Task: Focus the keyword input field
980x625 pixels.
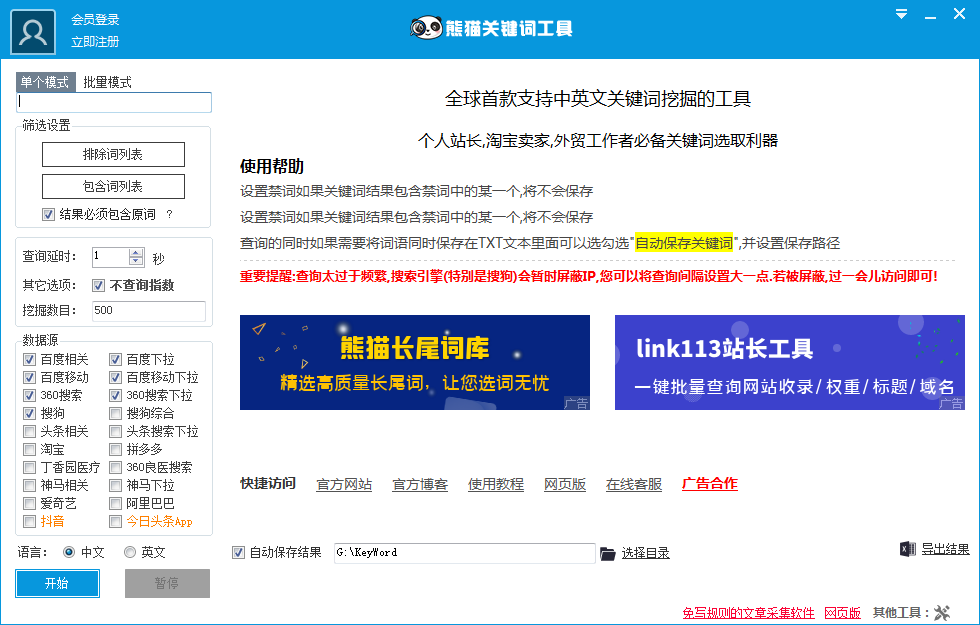Action: (x=114, y=102)
